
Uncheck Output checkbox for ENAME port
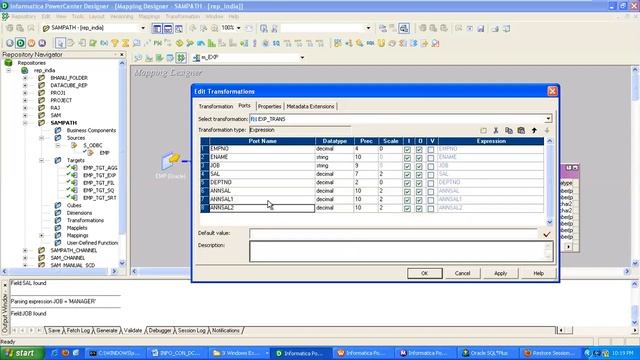tap(419, 158)
